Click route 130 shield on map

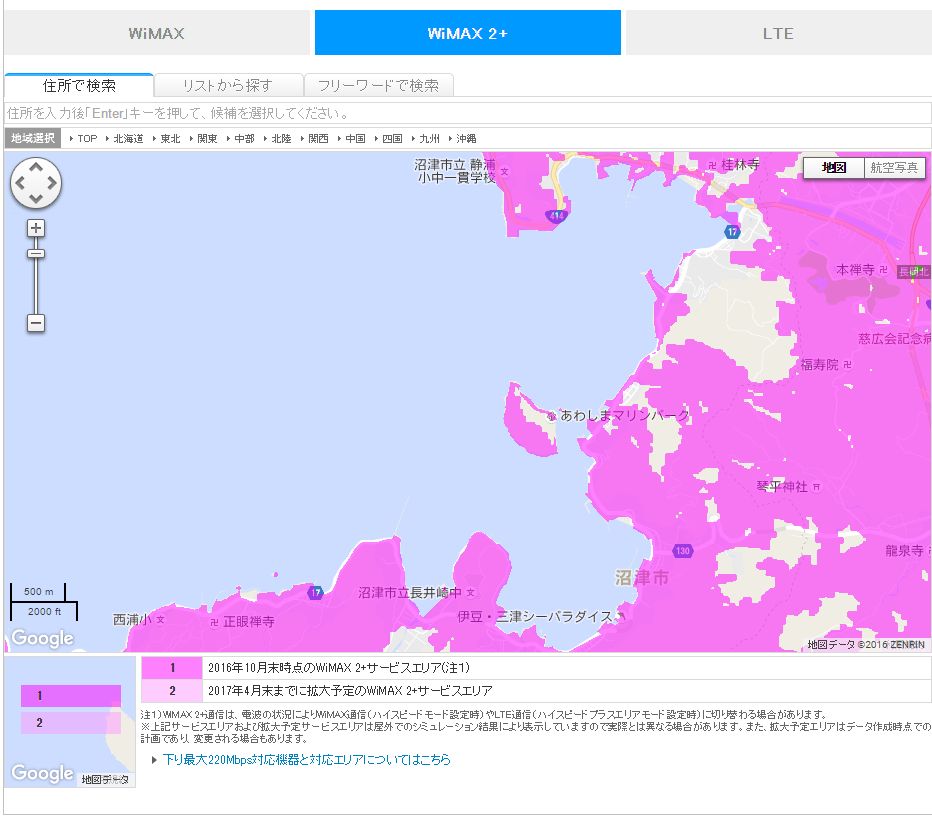tap(682, 551)
